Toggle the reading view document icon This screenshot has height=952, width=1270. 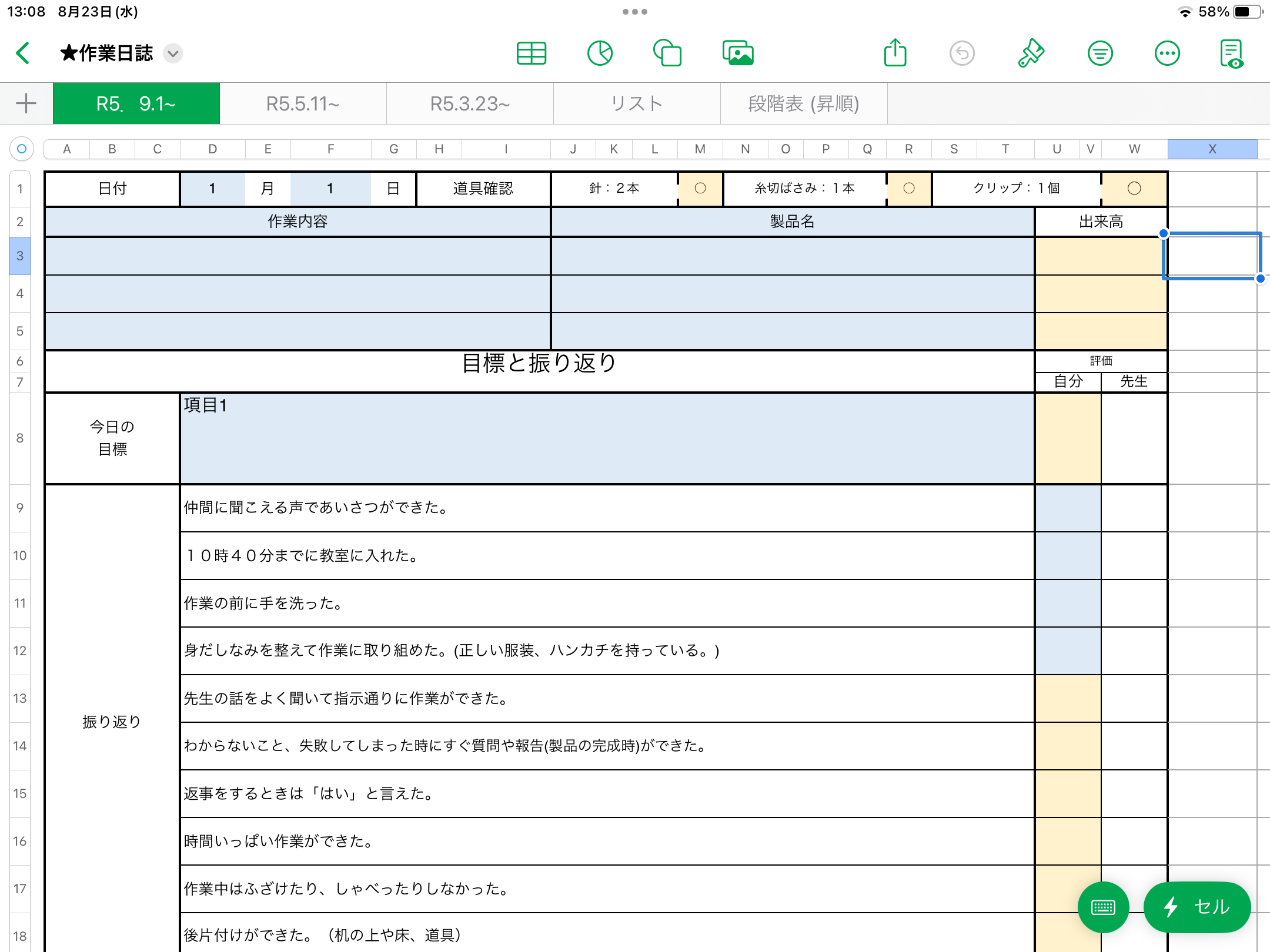tap(1232, 53)
